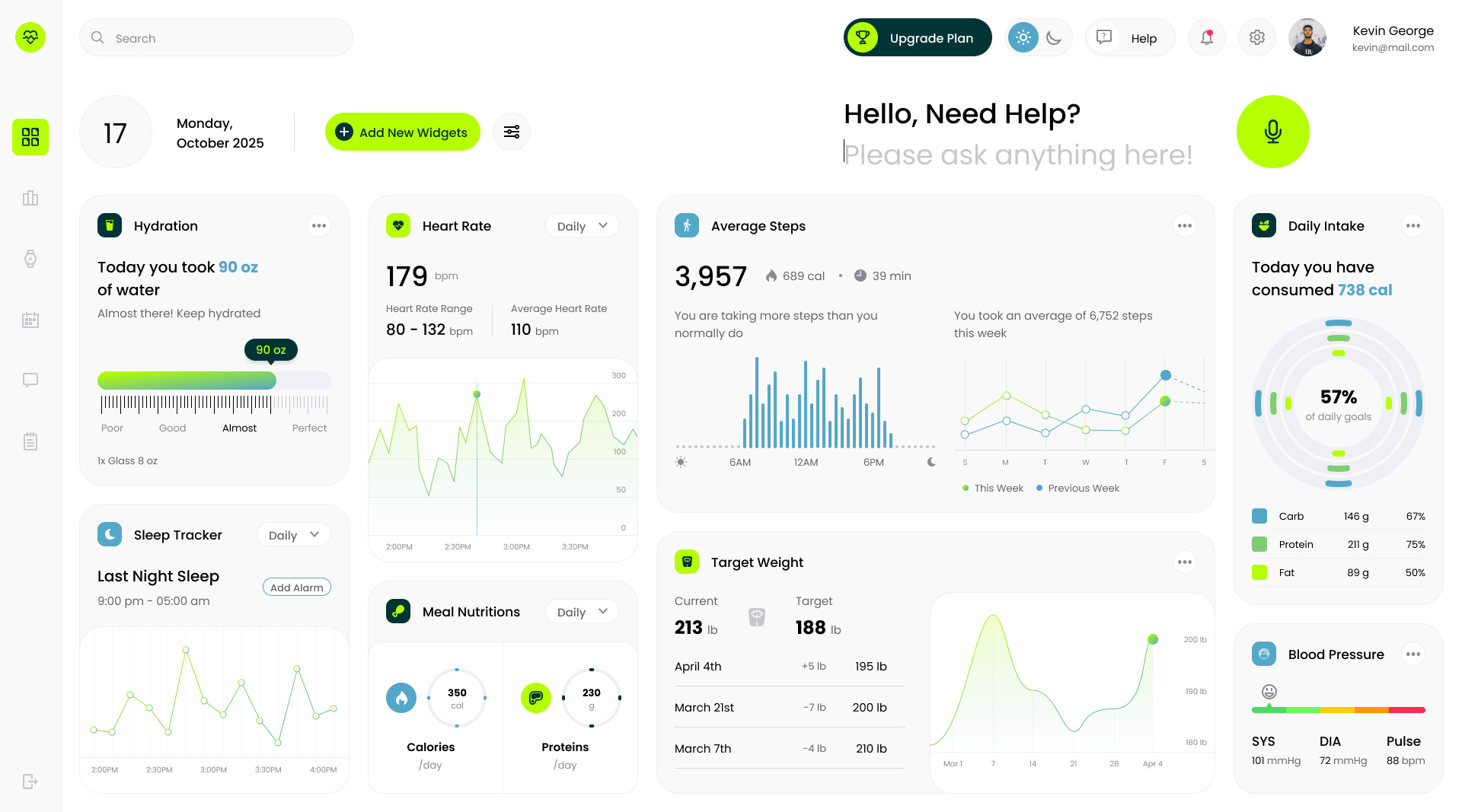1462x812 pixels.
Task: Click the Daily Intake leaf icon
Action: (1264, 225)
